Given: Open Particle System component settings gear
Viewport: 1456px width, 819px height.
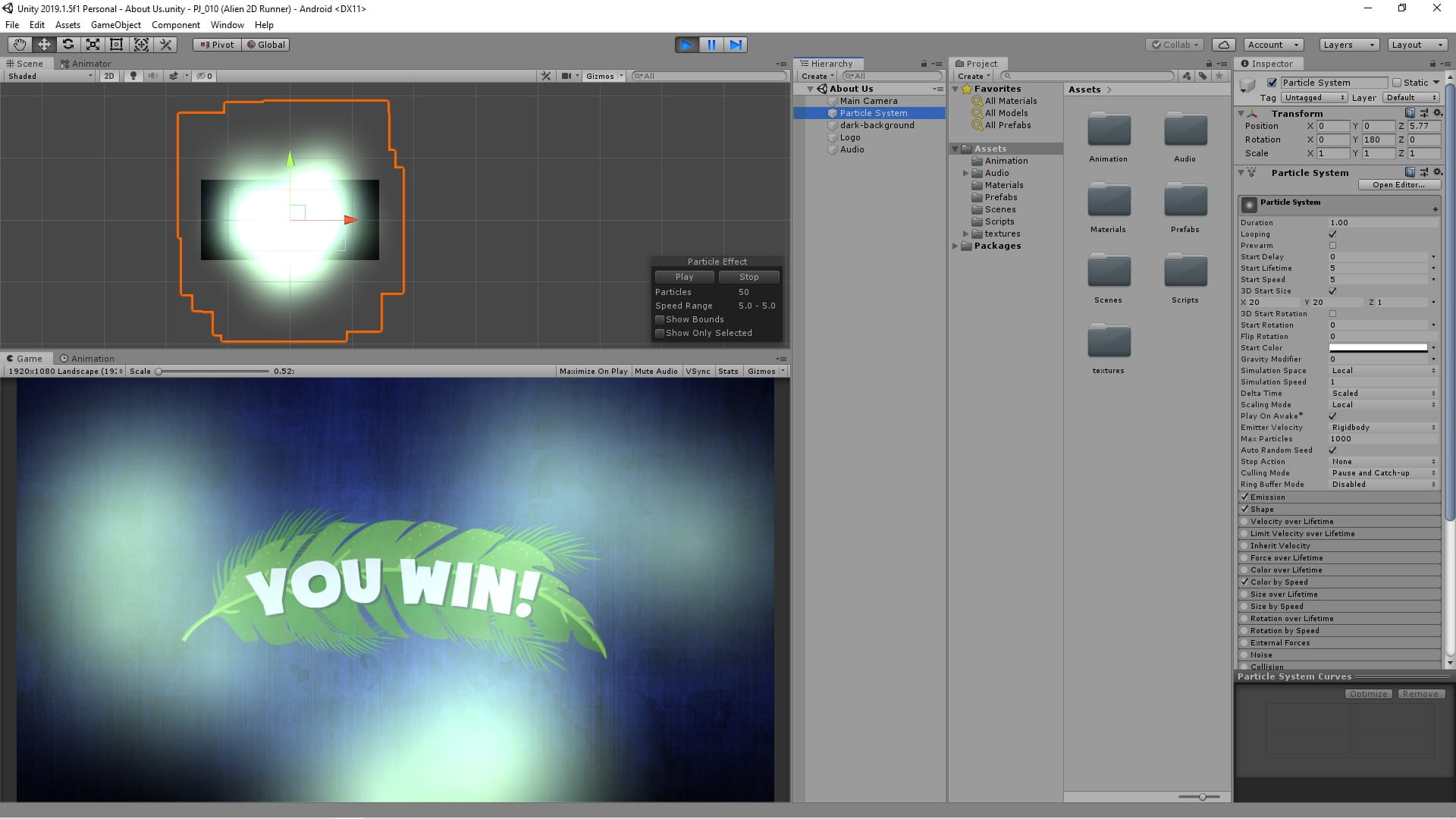Looking at the screenshot, I should click(x=1437, y=172).
